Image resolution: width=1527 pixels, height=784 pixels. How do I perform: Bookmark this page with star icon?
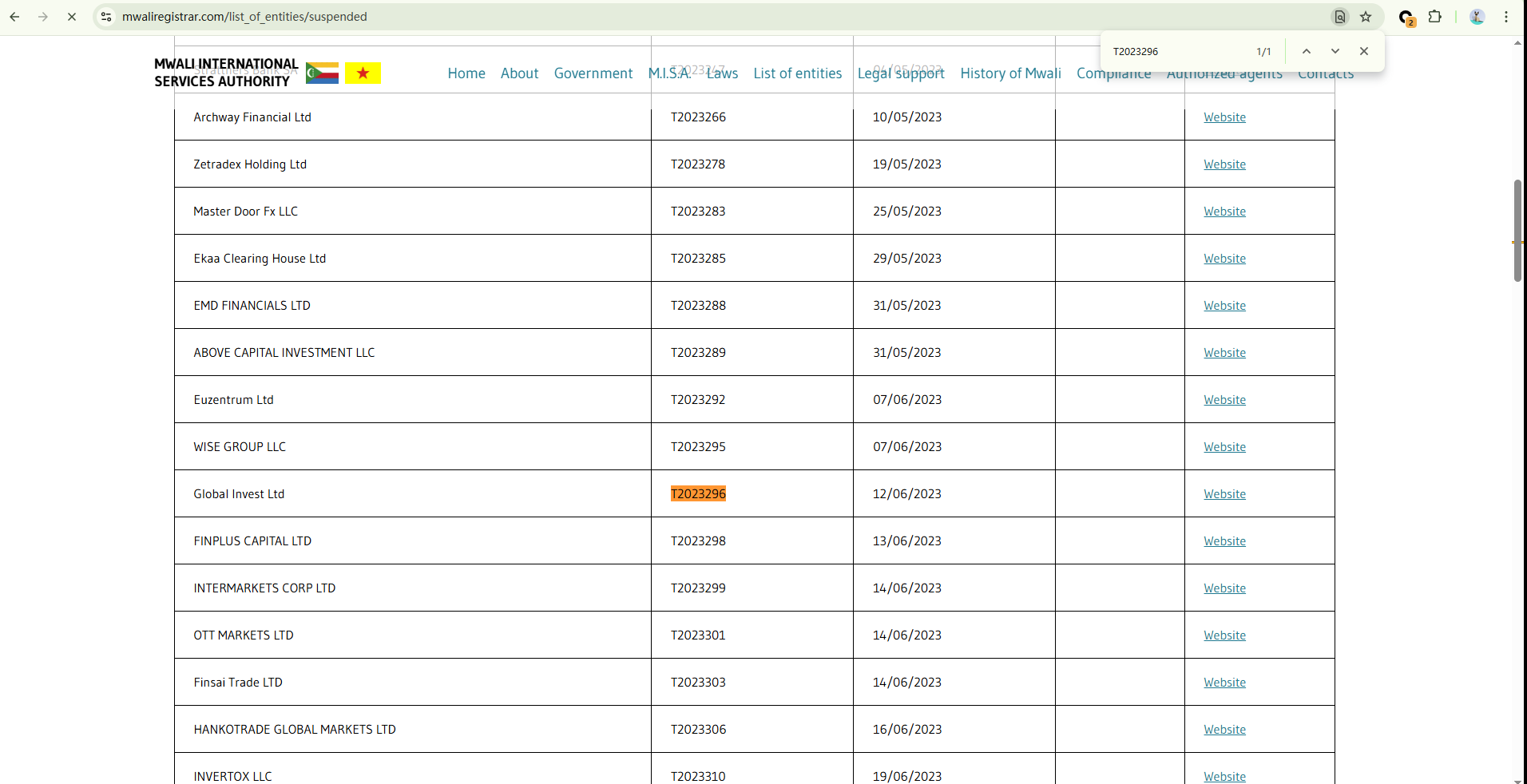tap(1366, 17)
